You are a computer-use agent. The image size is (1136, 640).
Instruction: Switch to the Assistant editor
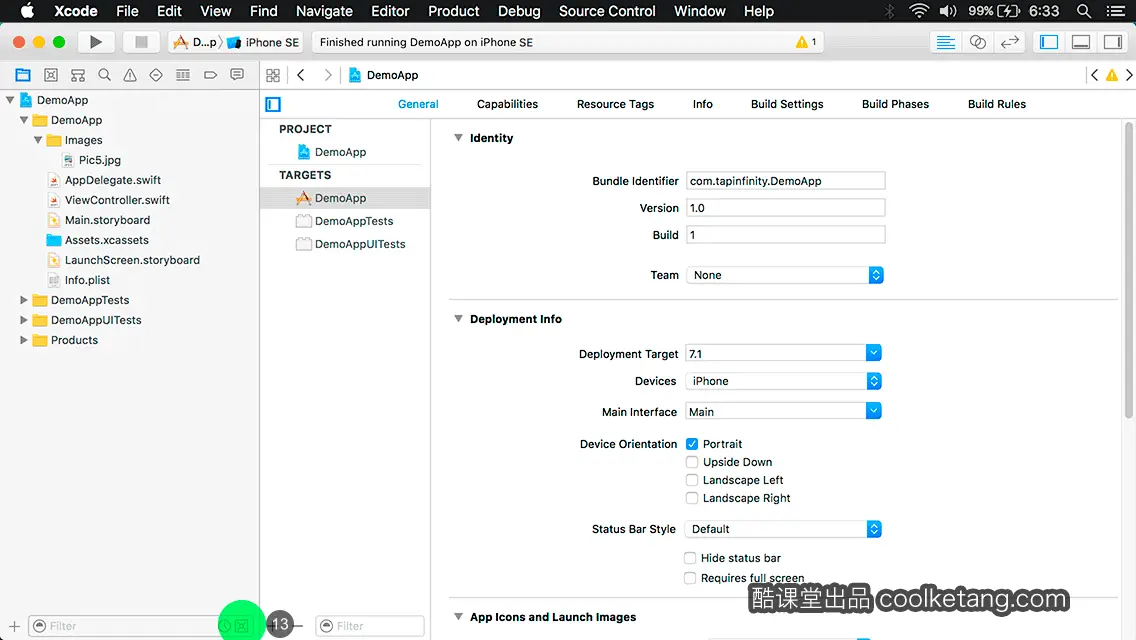tap(977, 42)
